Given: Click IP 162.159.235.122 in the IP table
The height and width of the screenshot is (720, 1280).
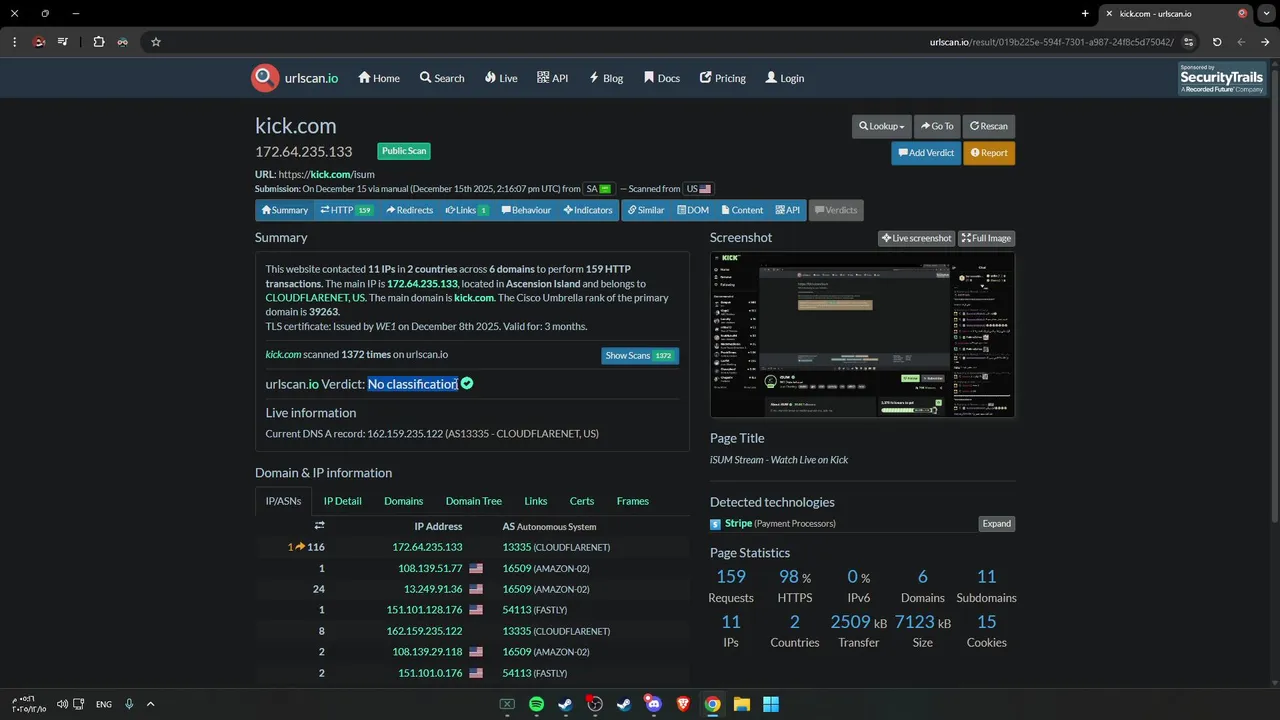Looking at the screenshot, I should tap(424, 631).
